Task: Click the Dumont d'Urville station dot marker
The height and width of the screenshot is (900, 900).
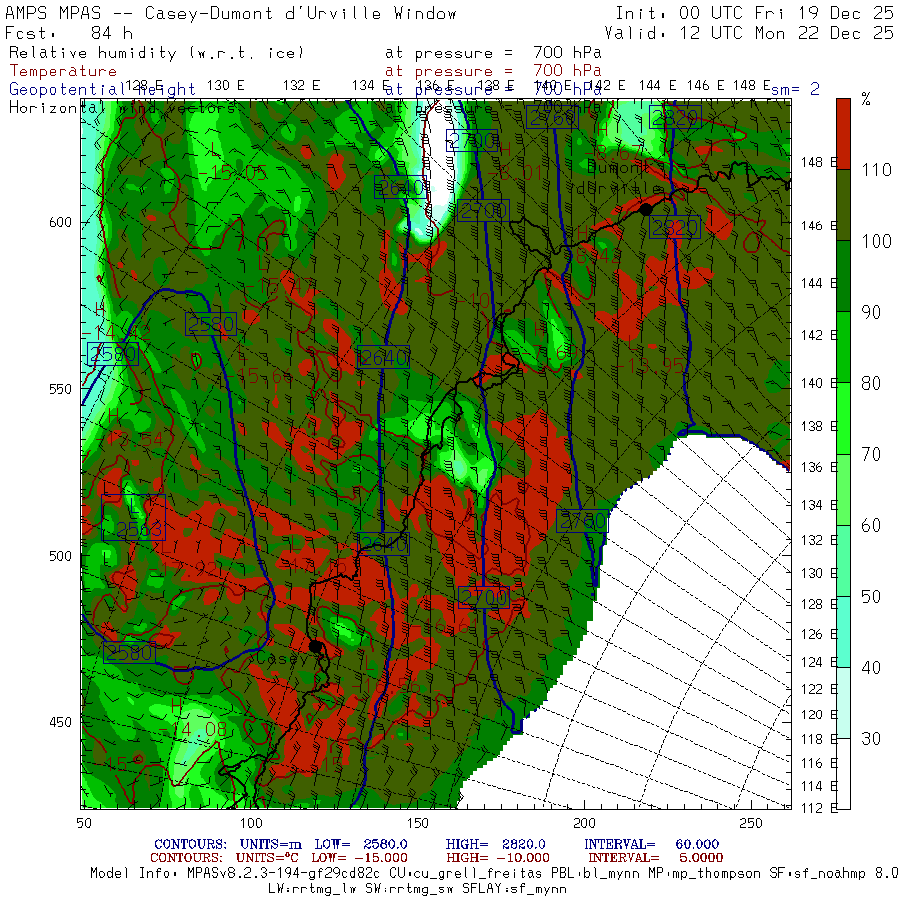Action: click(646, 210)
